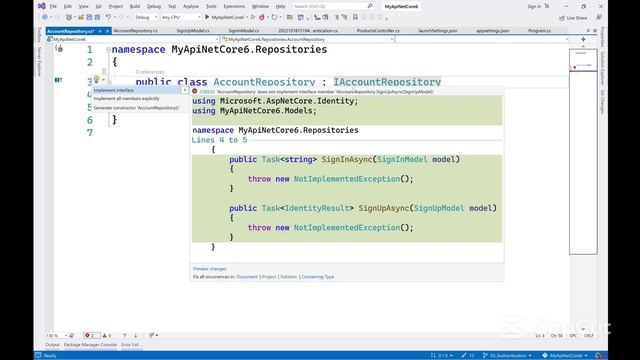640x360 pixels.
Task: Choose Implement all members explicitly
Action: (x=127, y=99)
